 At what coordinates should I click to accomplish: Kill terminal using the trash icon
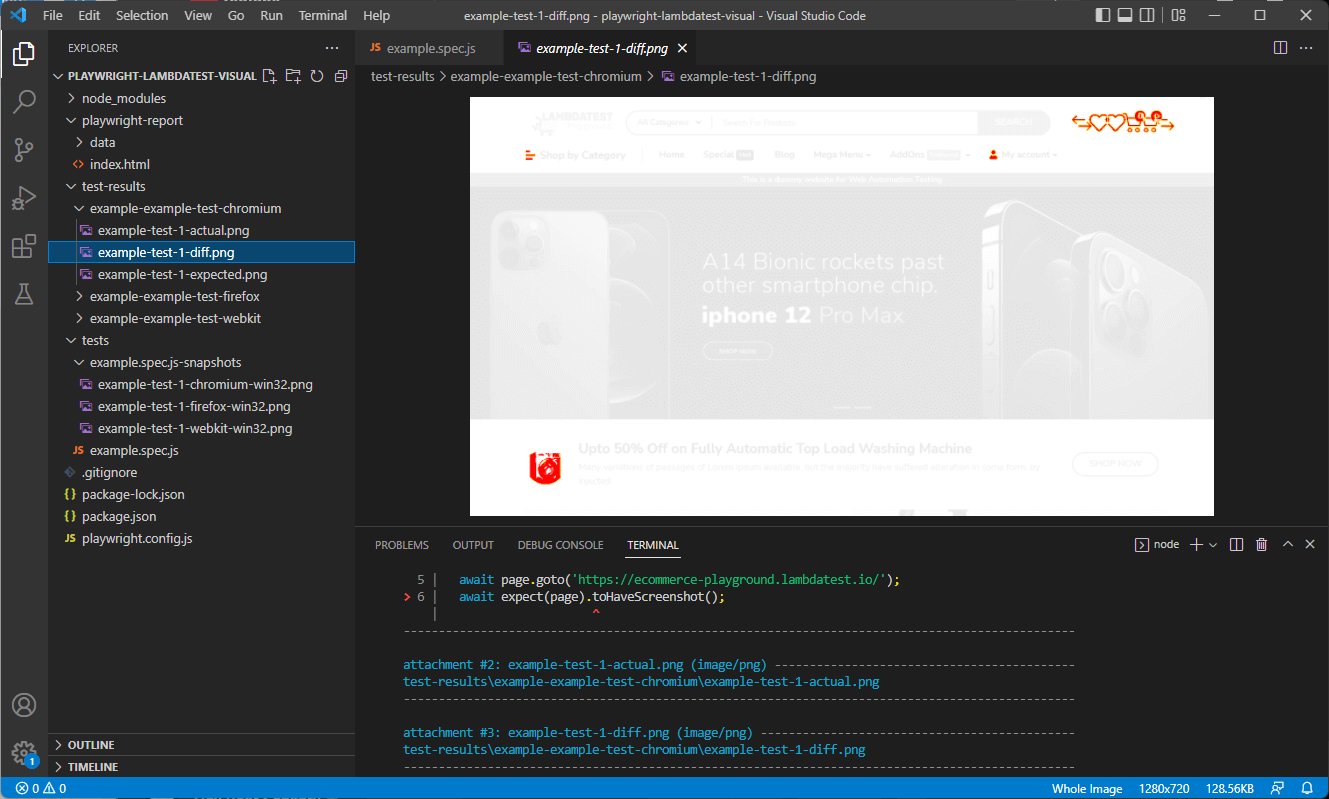[1262, 545]
